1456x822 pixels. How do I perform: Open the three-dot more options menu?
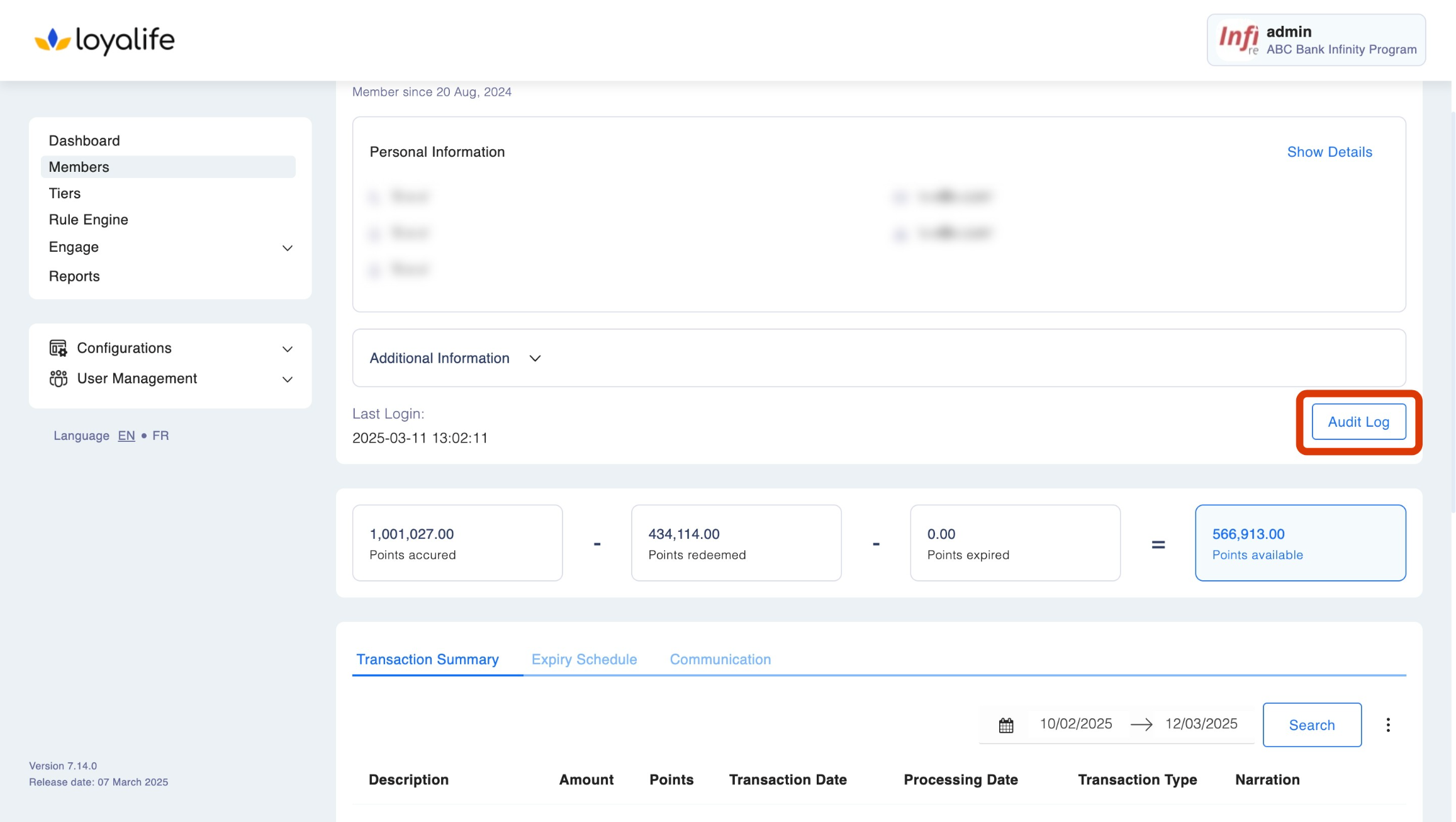point(1387,725)
